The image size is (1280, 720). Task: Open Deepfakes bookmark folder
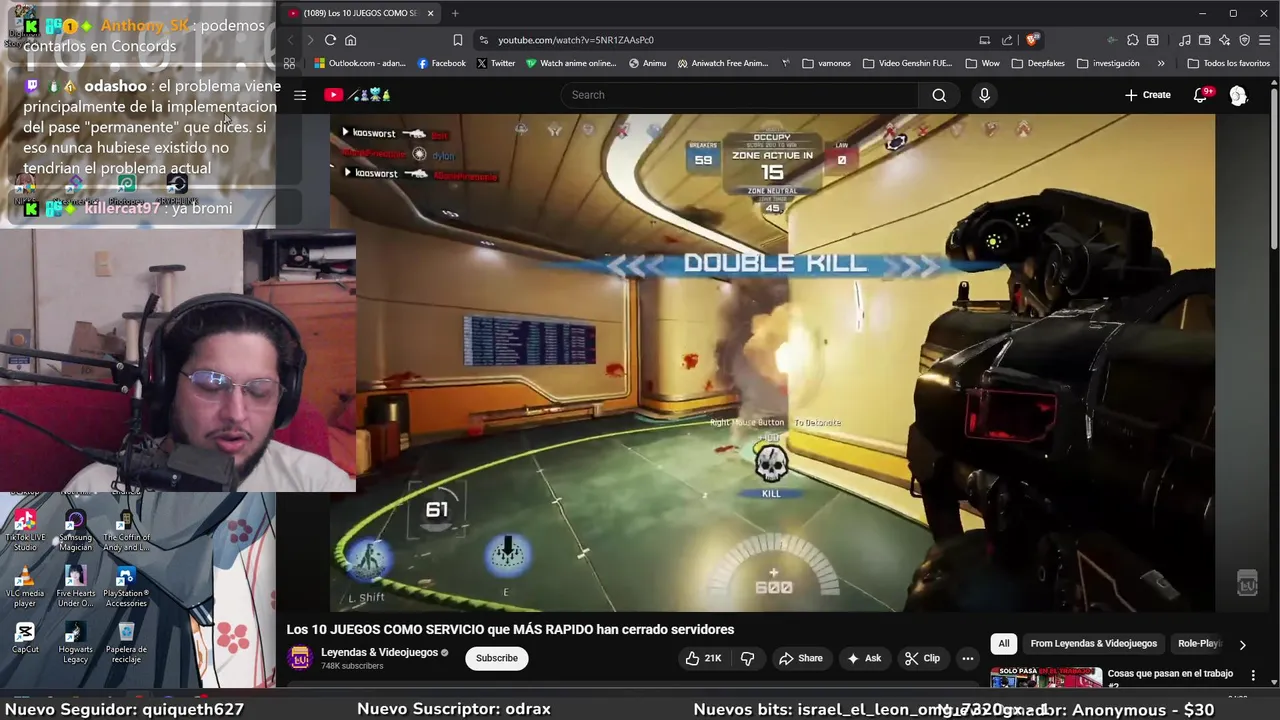pyautogui.click(x=1038, y=63)
